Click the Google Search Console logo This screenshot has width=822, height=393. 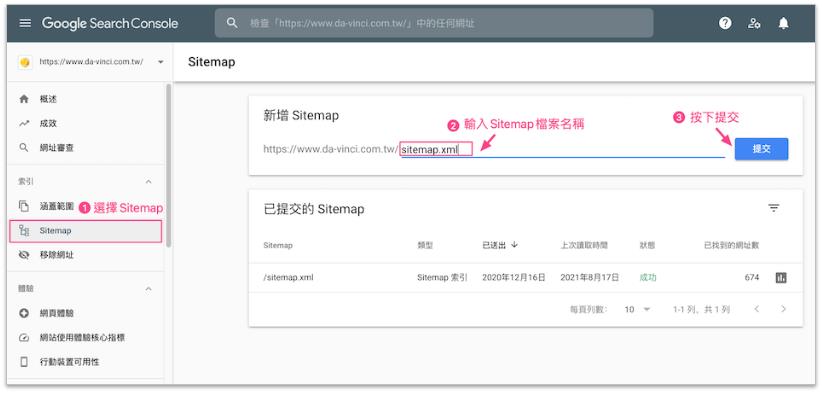110,23
